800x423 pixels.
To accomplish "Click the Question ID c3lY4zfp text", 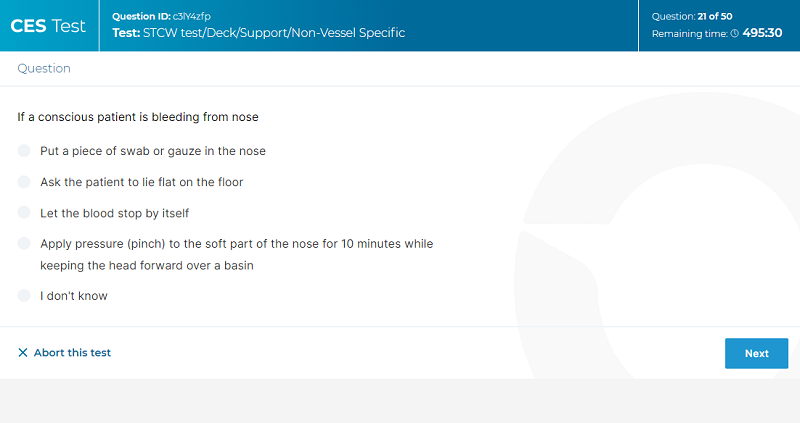I will coord(161,16).
